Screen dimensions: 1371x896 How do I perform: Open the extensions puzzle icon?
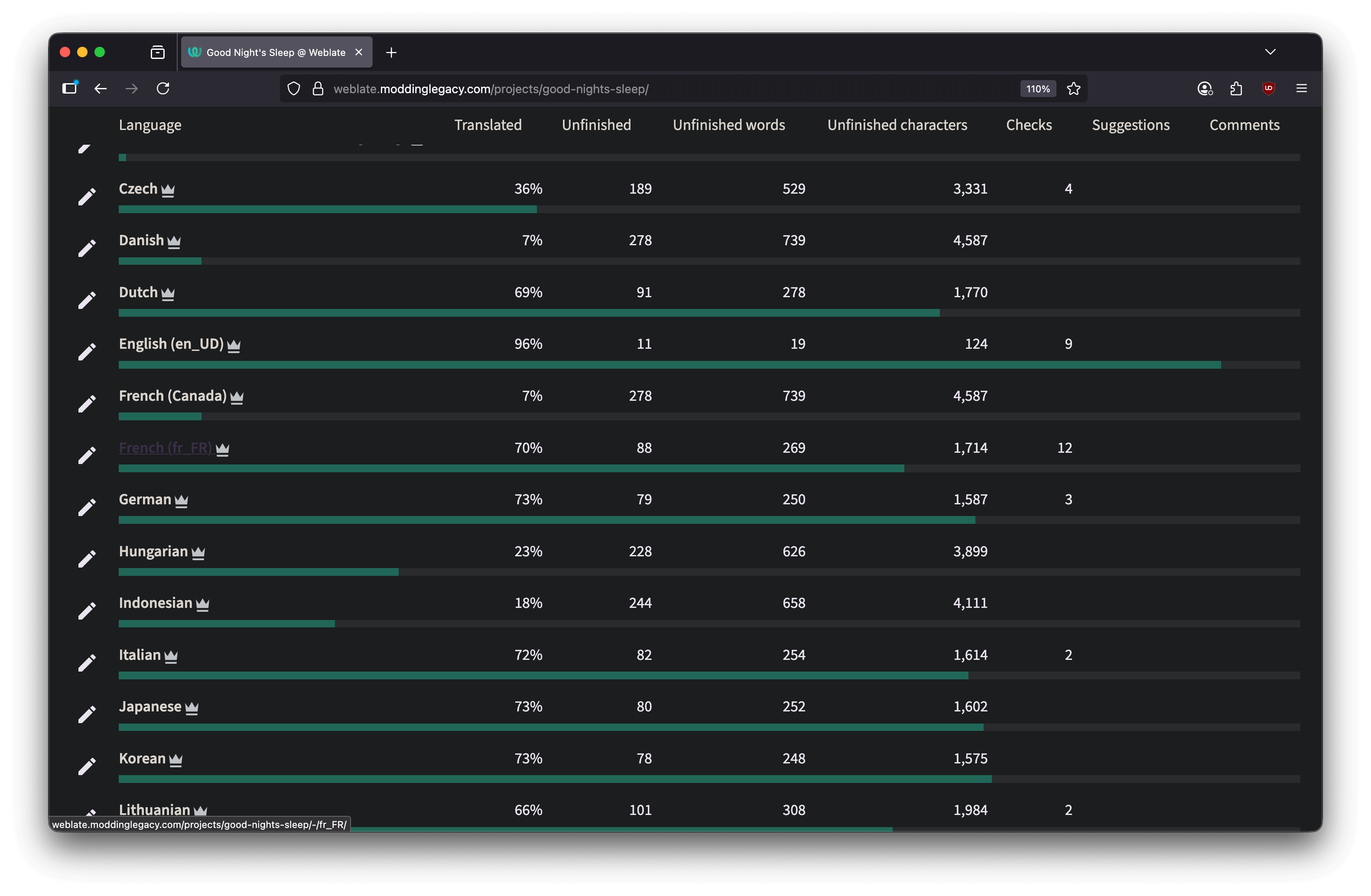click(1236, 89)
